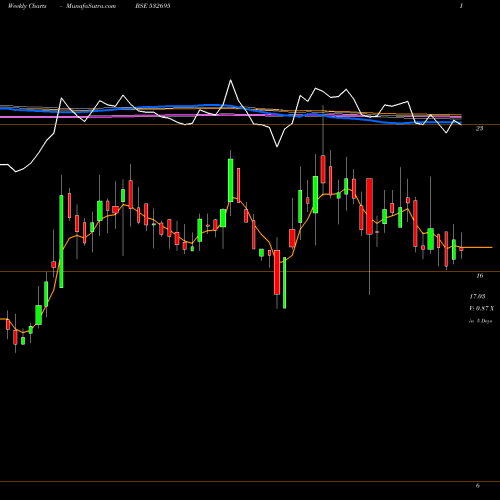Click the price axis label "16"
500x500 pixels.
point(479,276)
